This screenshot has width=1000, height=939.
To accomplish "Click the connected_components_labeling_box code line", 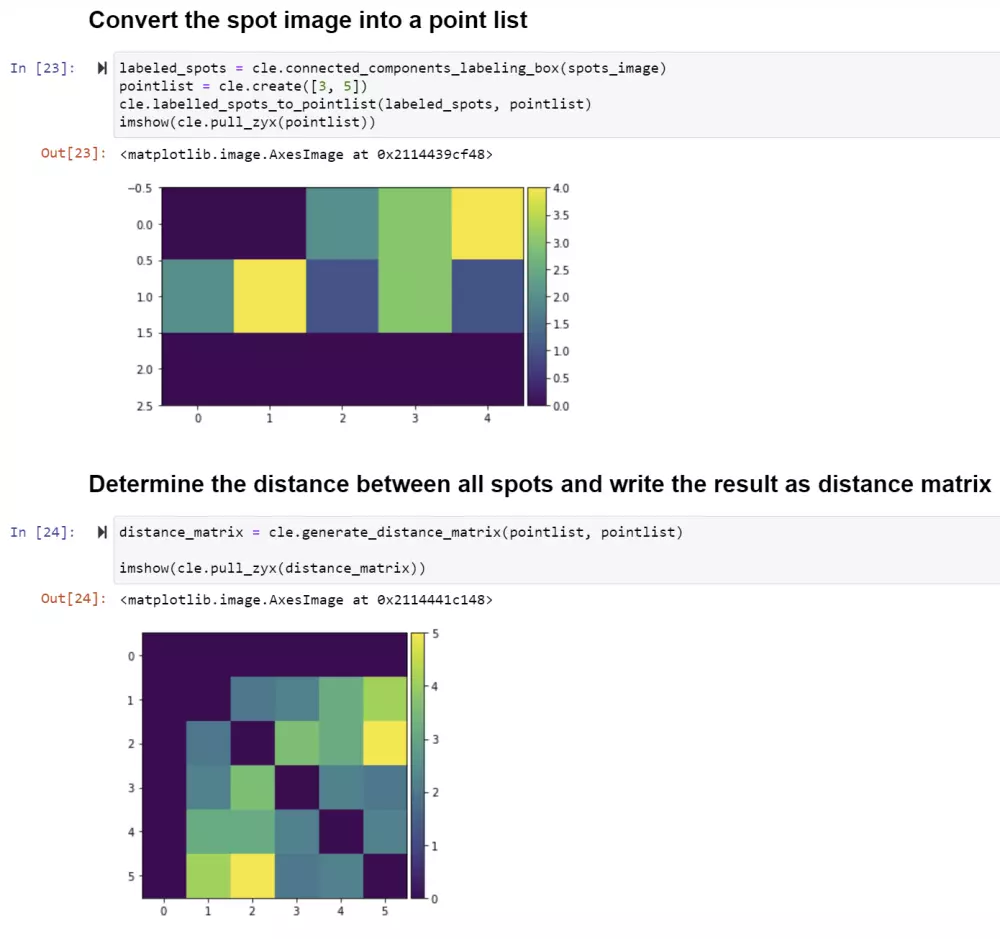I will [x=392, y=69].
